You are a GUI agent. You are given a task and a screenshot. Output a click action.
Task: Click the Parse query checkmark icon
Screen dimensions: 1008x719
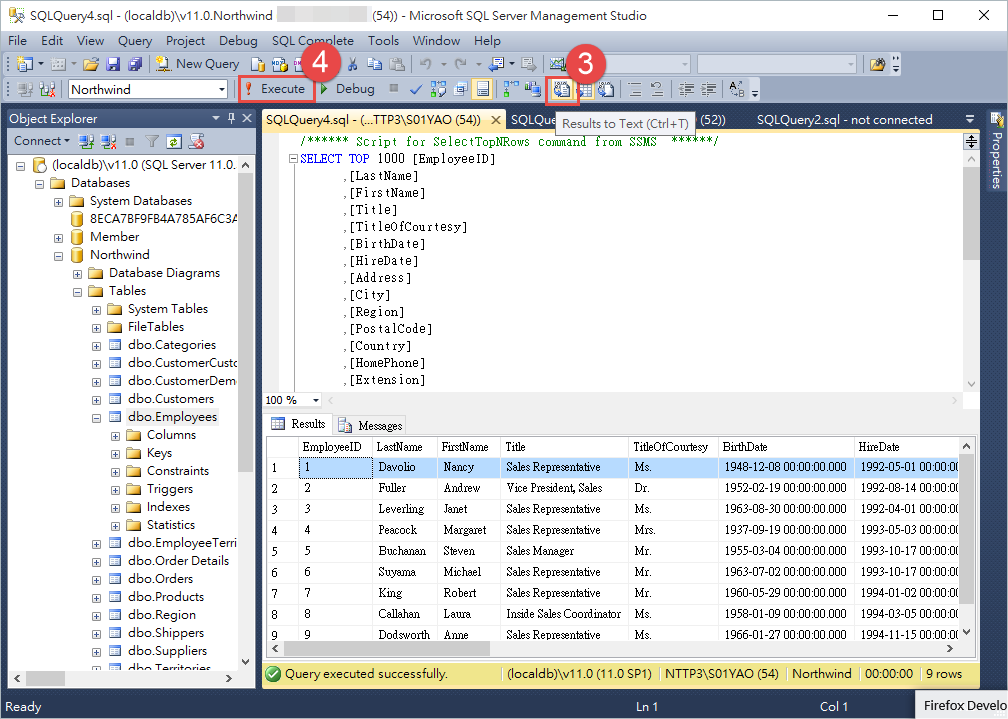pyautogui.click(x=416, y=89)
